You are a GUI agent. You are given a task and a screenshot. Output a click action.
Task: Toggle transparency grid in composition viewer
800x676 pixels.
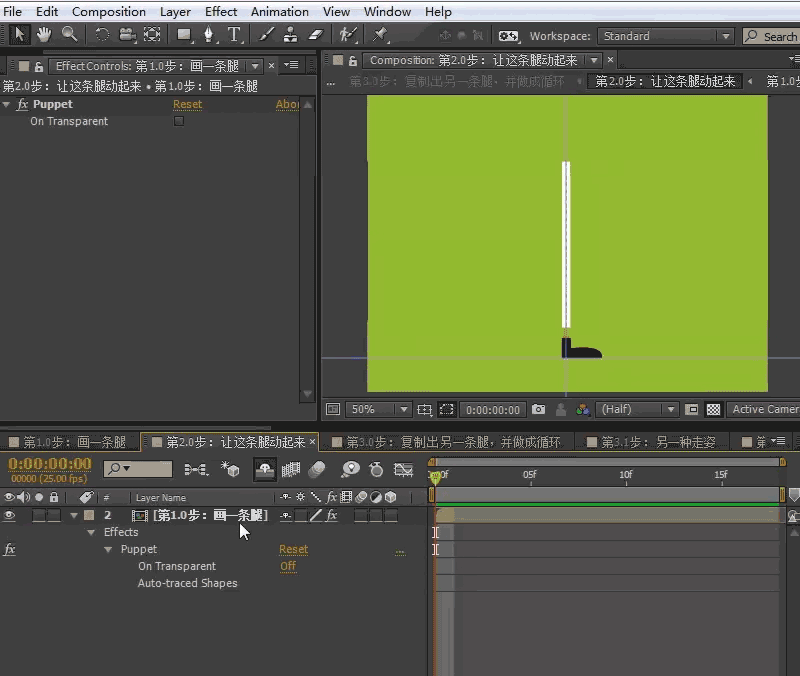tap(713, 410)
